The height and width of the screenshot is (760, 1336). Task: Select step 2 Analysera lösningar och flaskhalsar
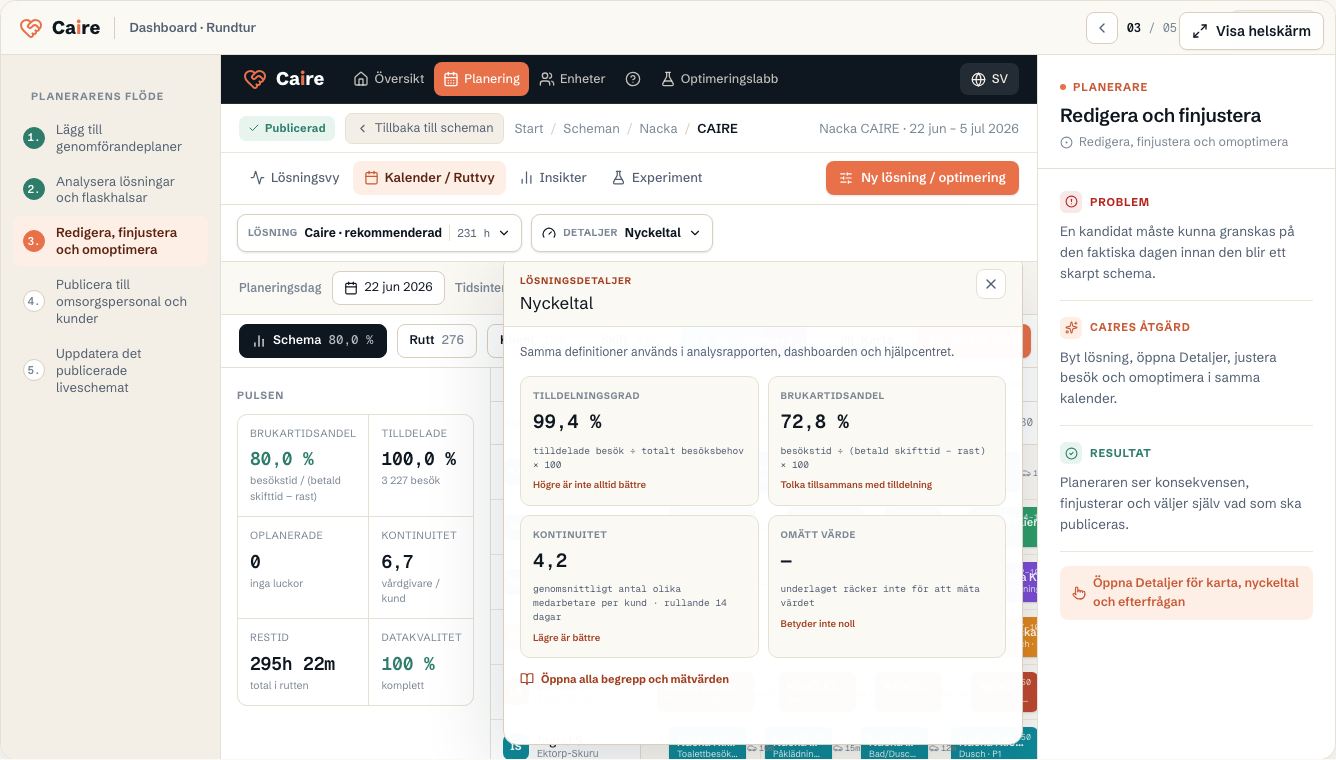point(110,190)
